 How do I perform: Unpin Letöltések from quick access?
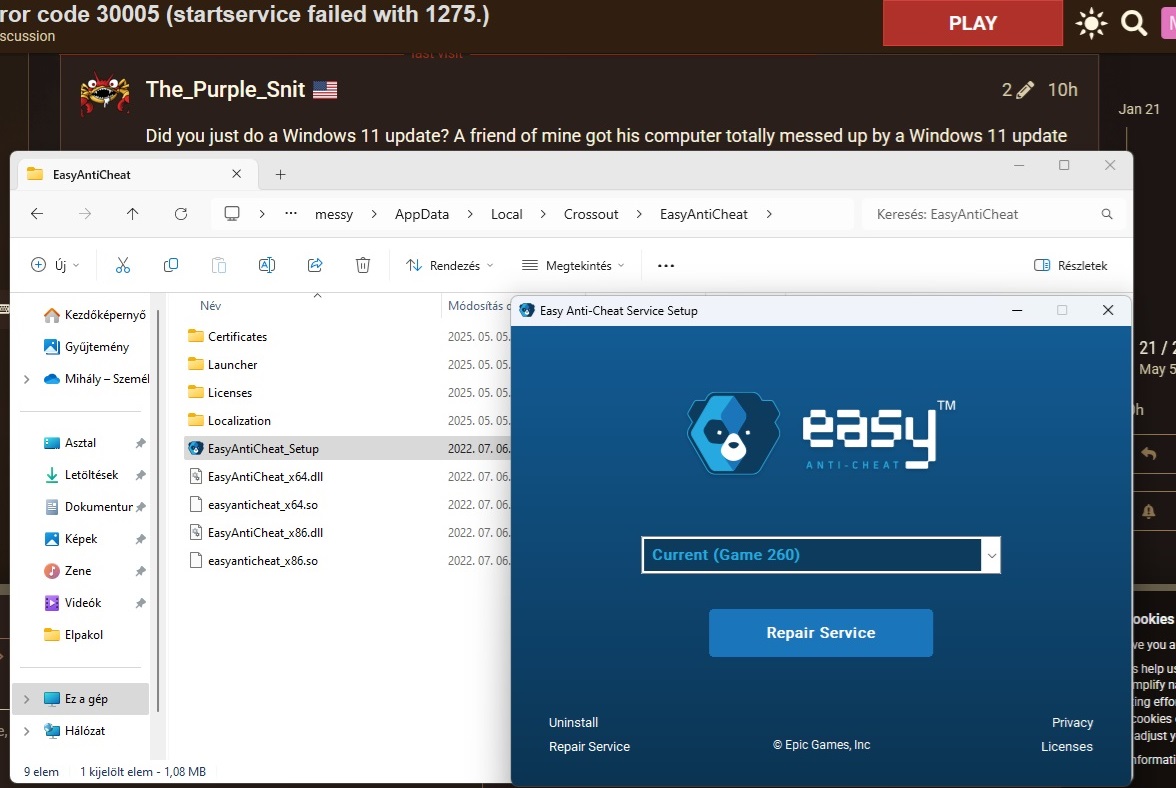(x=140, y=475)
